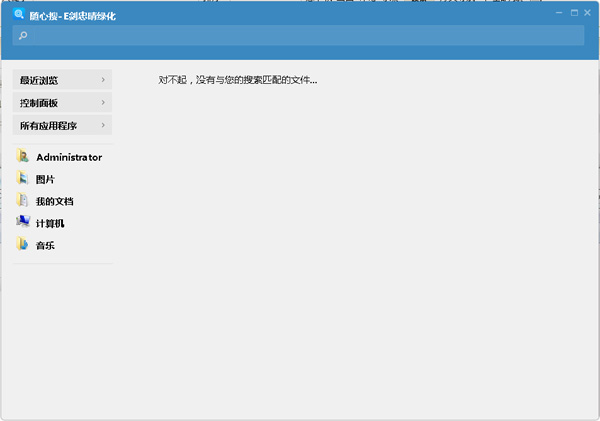The height and width of the screenshot is (421, 600).
Task: Open the 计算机 link
Action: pos(50,223)
